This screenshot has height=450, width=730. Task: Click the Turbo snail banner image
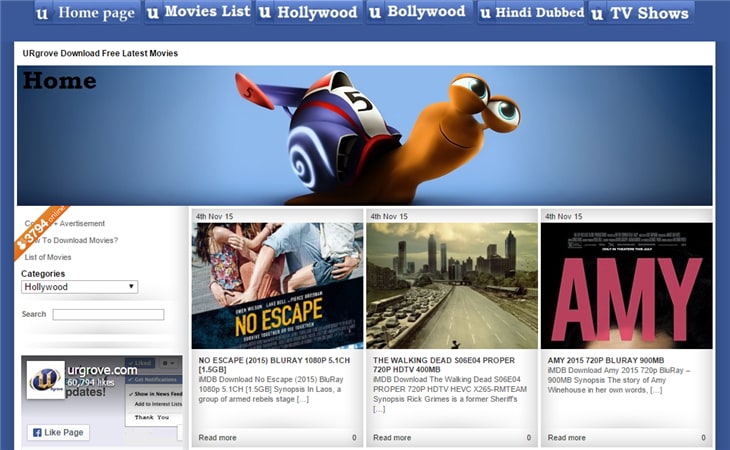point(365,135)
